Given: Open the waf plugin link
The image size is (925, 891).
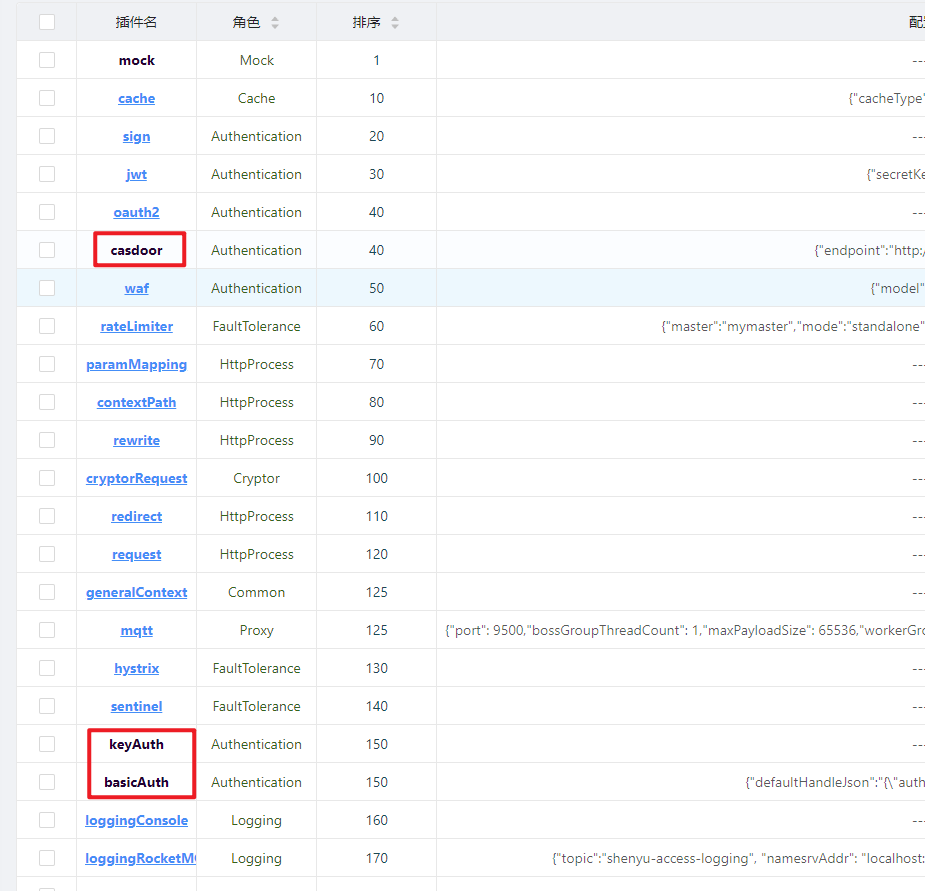Looking at the screenshot, I should point(136,289).
